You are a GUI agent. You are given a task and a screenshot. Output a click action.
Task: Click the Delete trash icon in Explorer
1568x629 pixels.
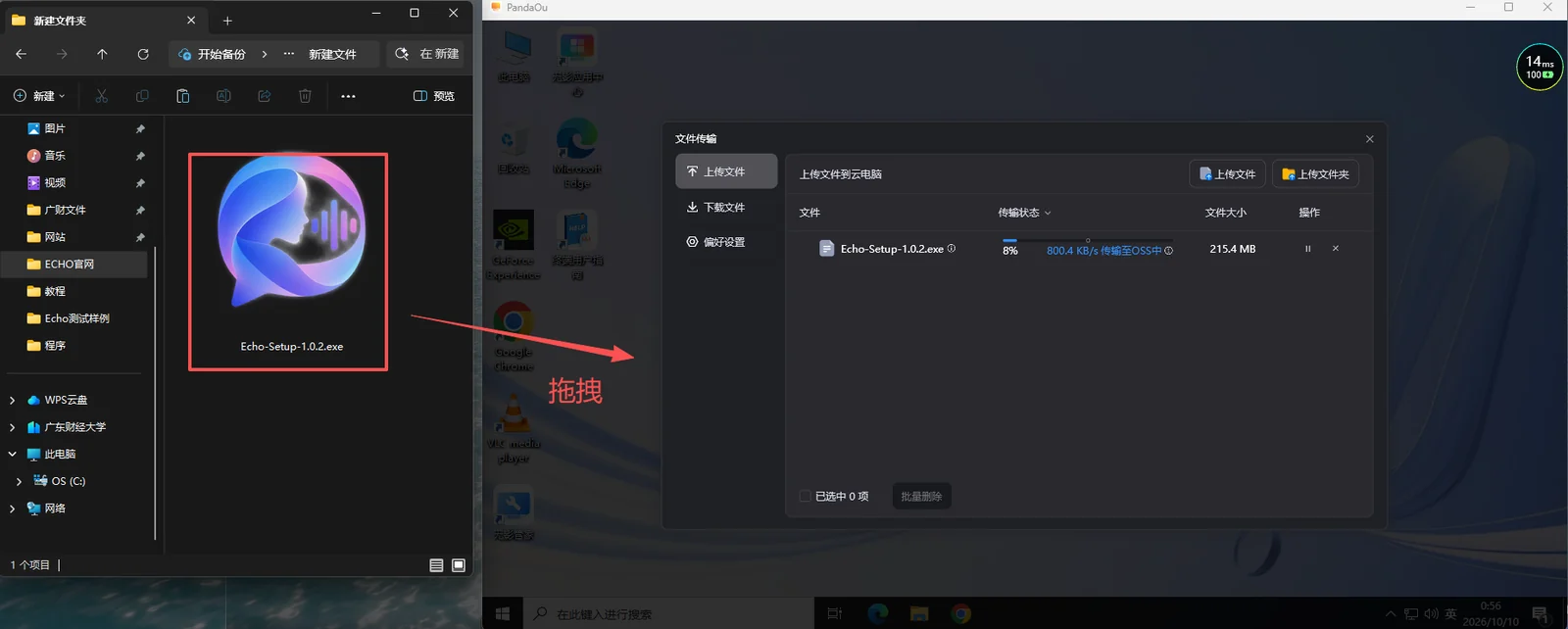305,96
